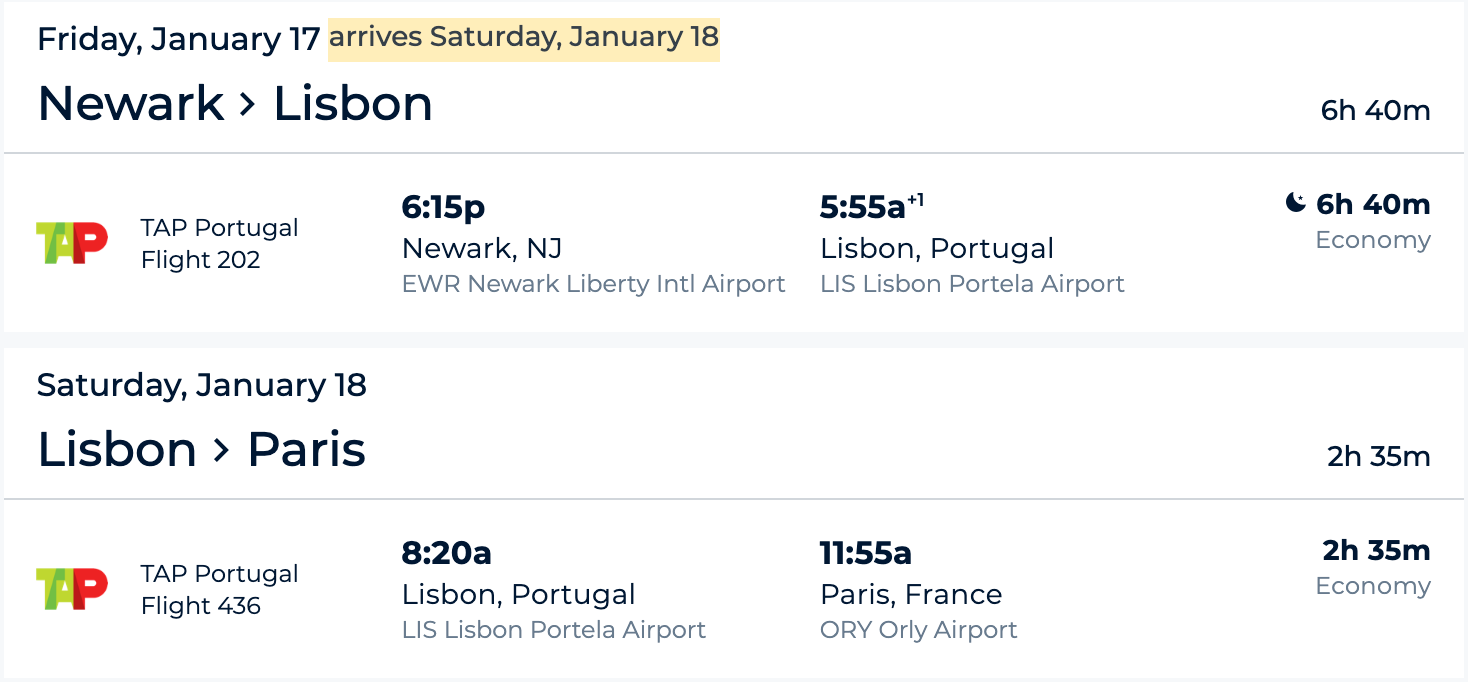This screenshot has width=1468, height=682.
Task: Click the arrow between Newark and Lisbon
Action: 248,104
